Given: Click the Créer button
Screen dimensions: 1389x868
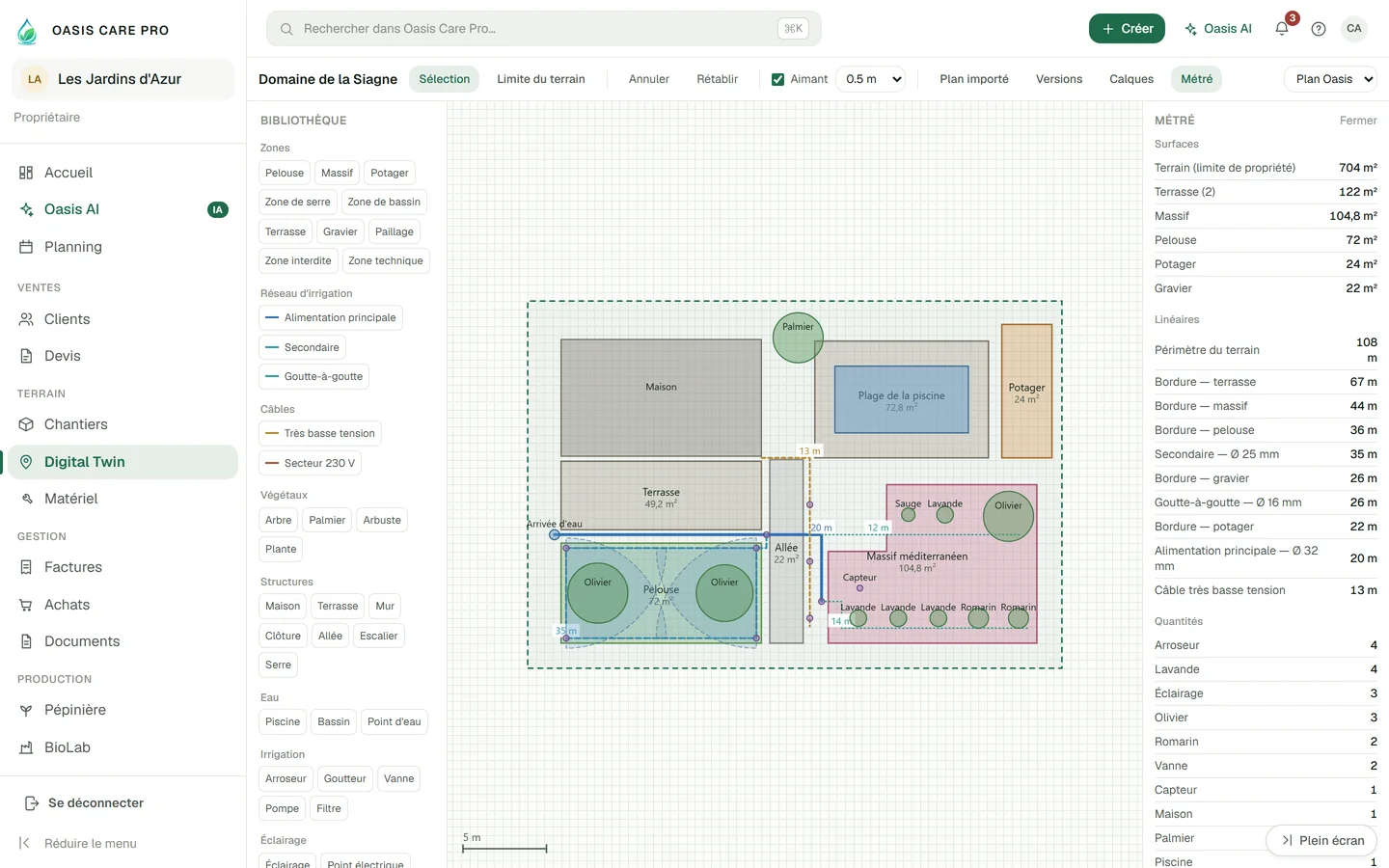Looking at the screenshot, I should click(x=1127, y=29).
